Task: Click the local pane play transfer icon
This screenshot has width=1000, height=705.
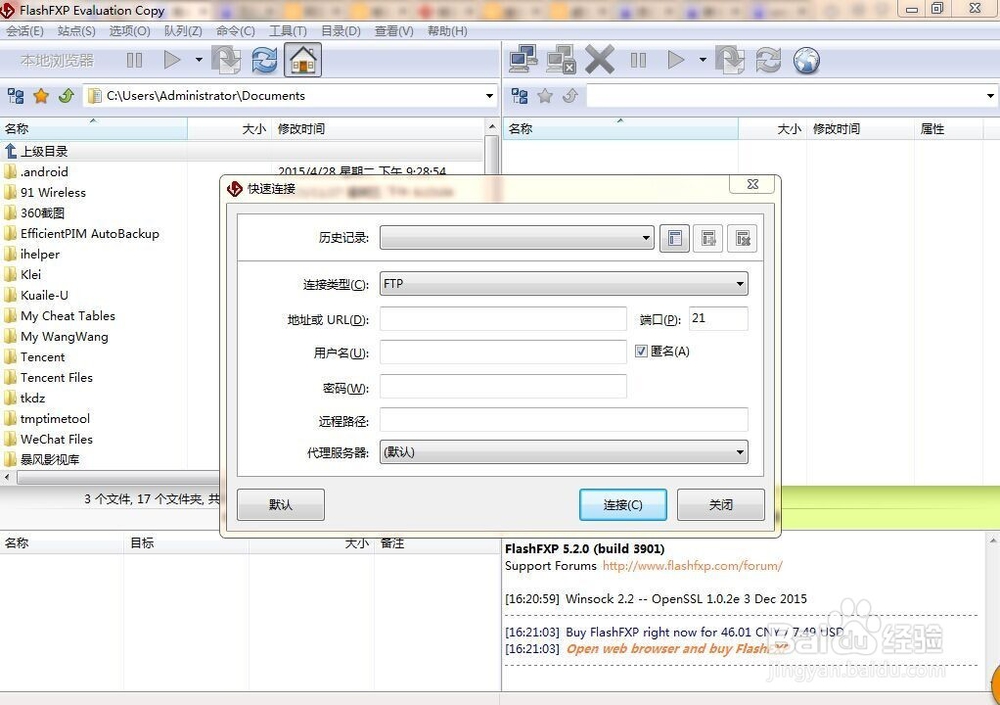Action: coord(172,60)
